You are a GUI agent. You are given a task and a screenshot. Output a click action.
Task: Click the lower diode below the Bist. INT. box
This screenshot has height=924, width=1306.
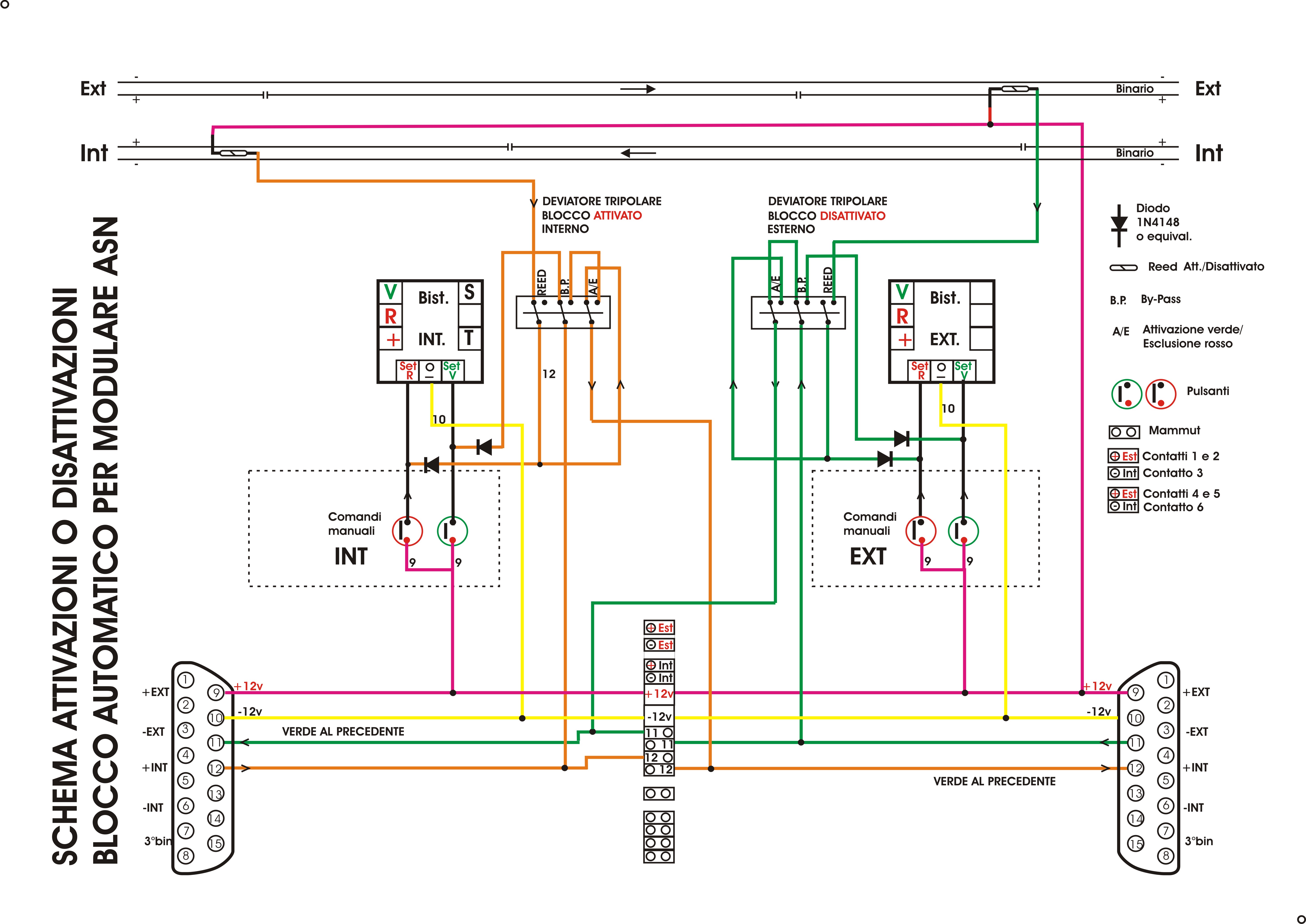[x=432, y=465]
